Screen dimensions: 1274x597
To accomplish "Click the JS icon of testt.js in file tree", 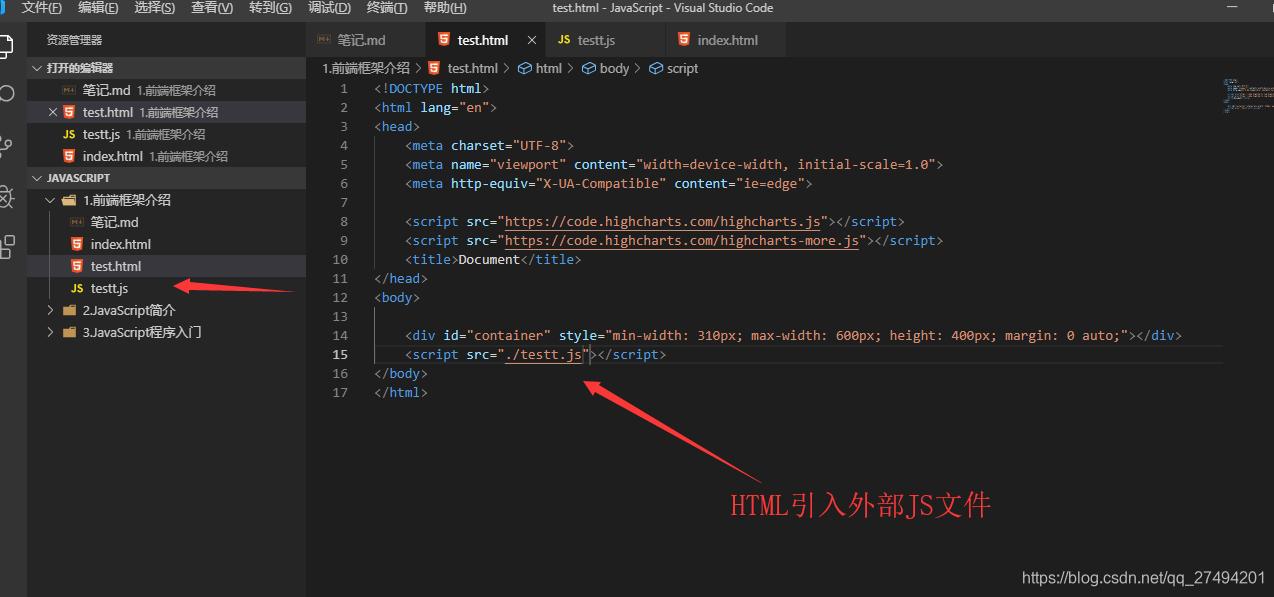I will click(x=77, y=288).
